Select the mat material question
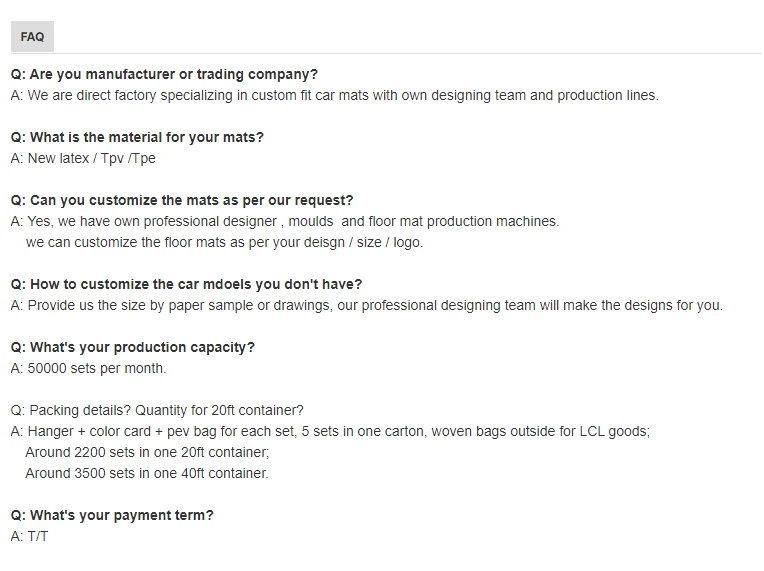This screenshot has height=571, width=764. point(137,137)
